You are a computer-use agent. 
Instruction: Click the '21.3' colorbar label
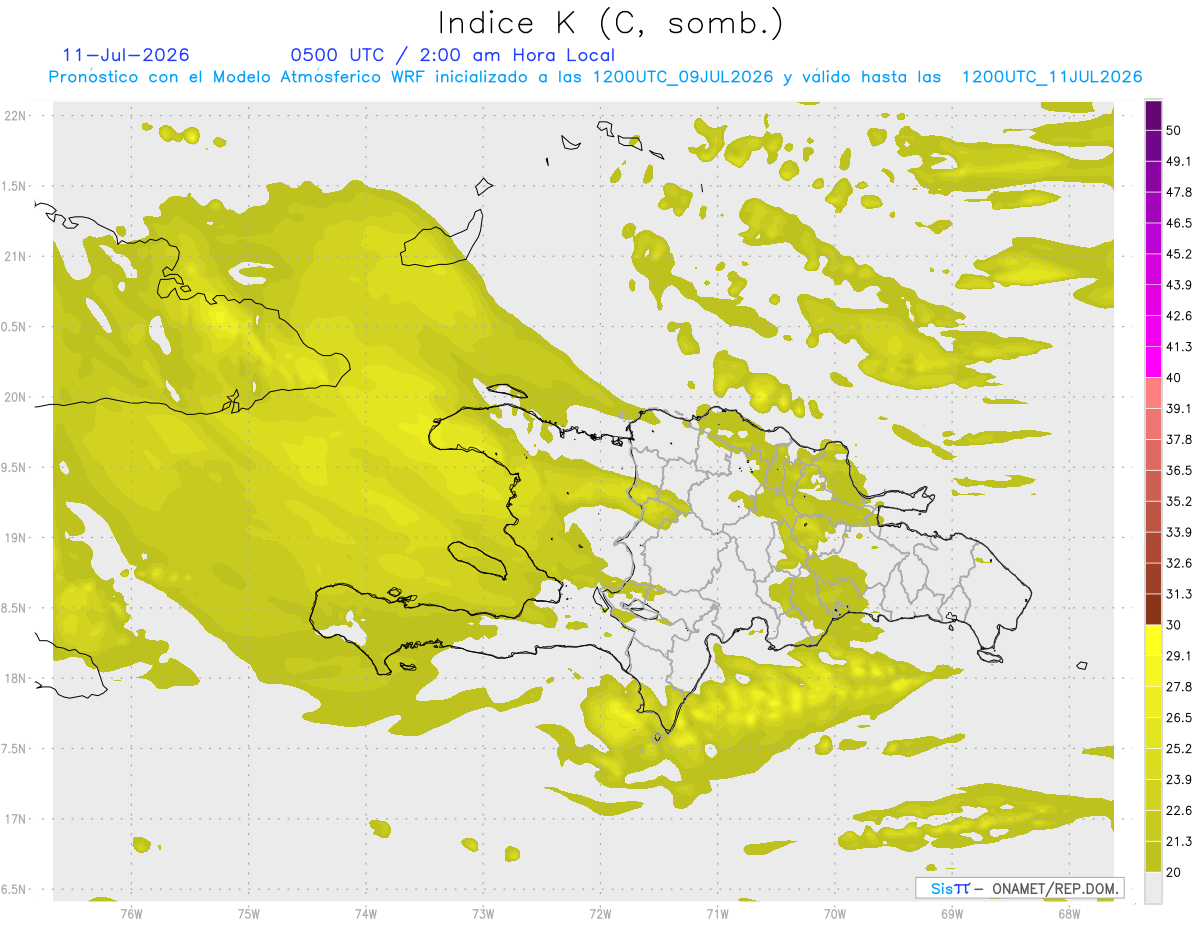point(1178,841)
